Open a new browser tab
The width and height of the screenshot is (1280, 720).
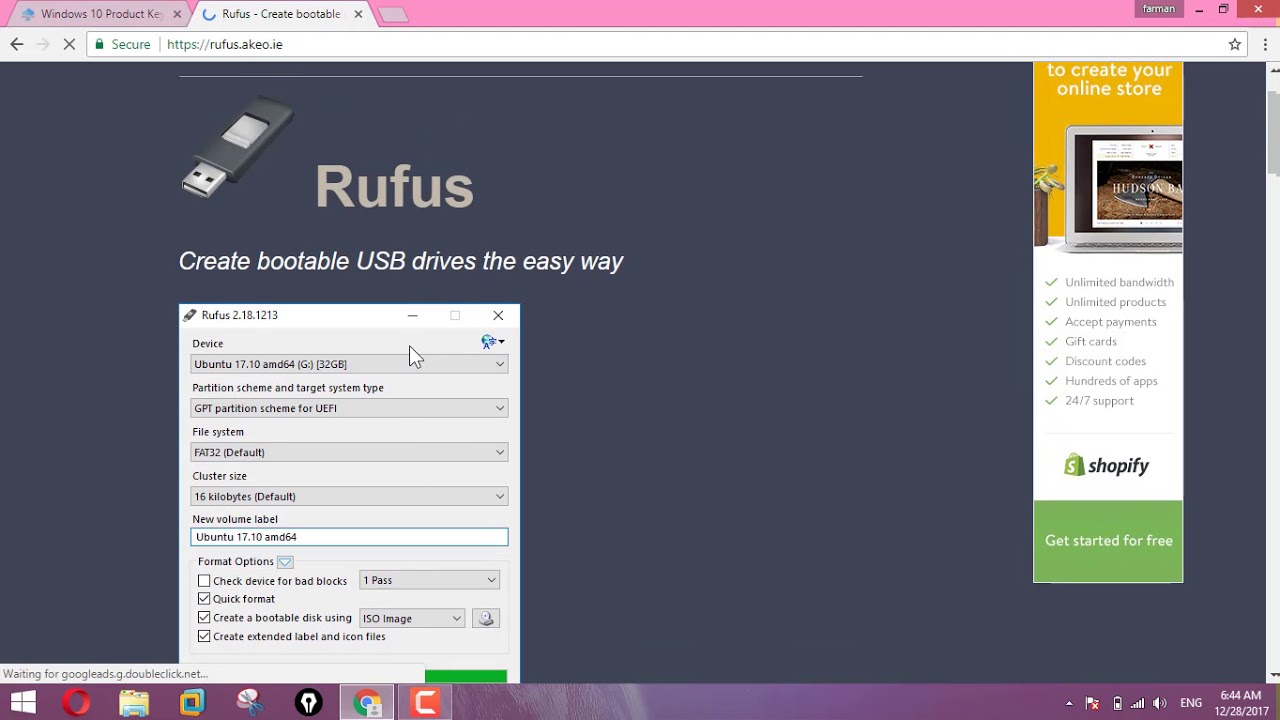pos(393,14)
